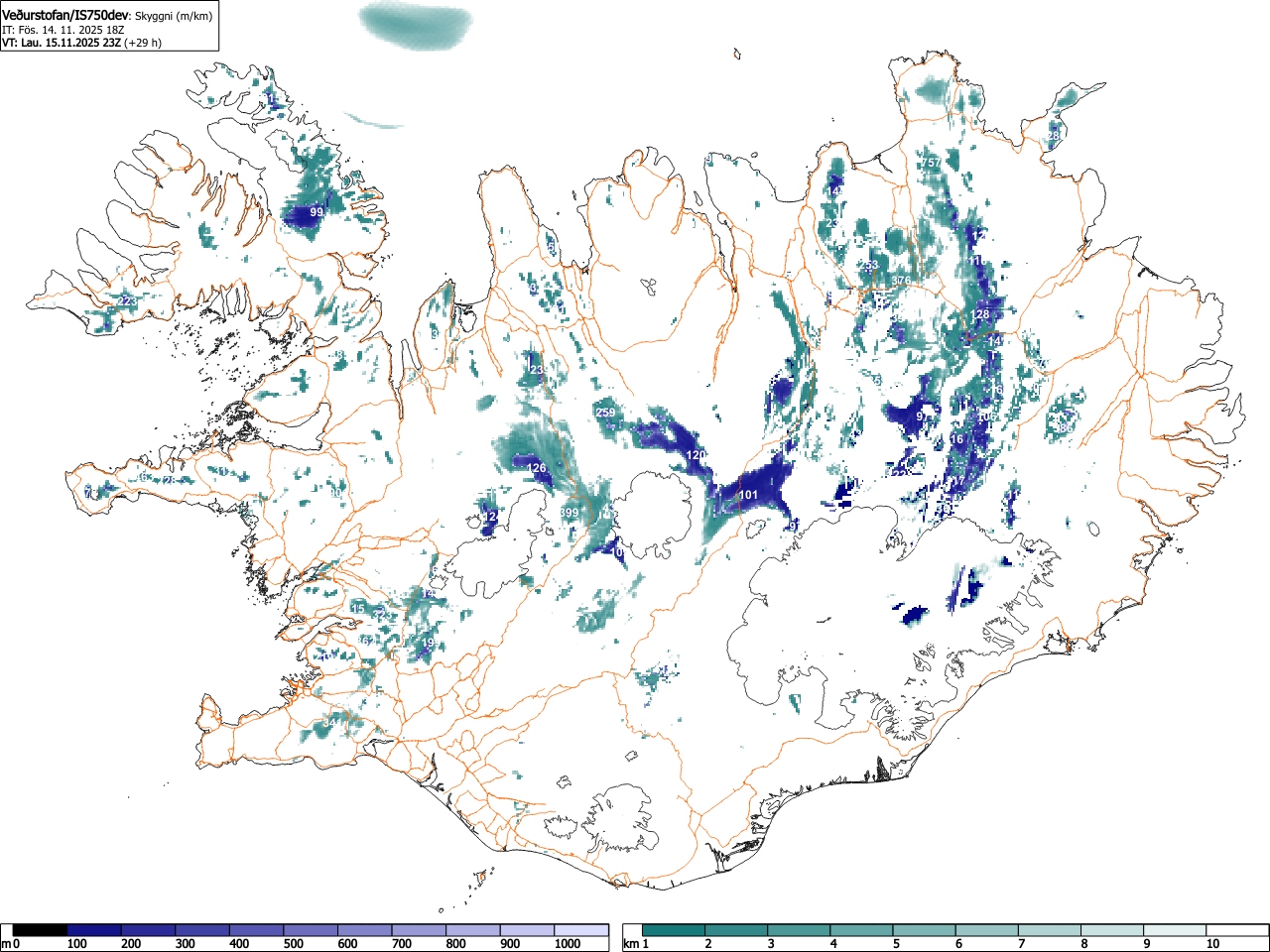1270x952 pixels.
Task: Click the '99' visibility value in Westfjords
Action: click(x=317, y=212)
